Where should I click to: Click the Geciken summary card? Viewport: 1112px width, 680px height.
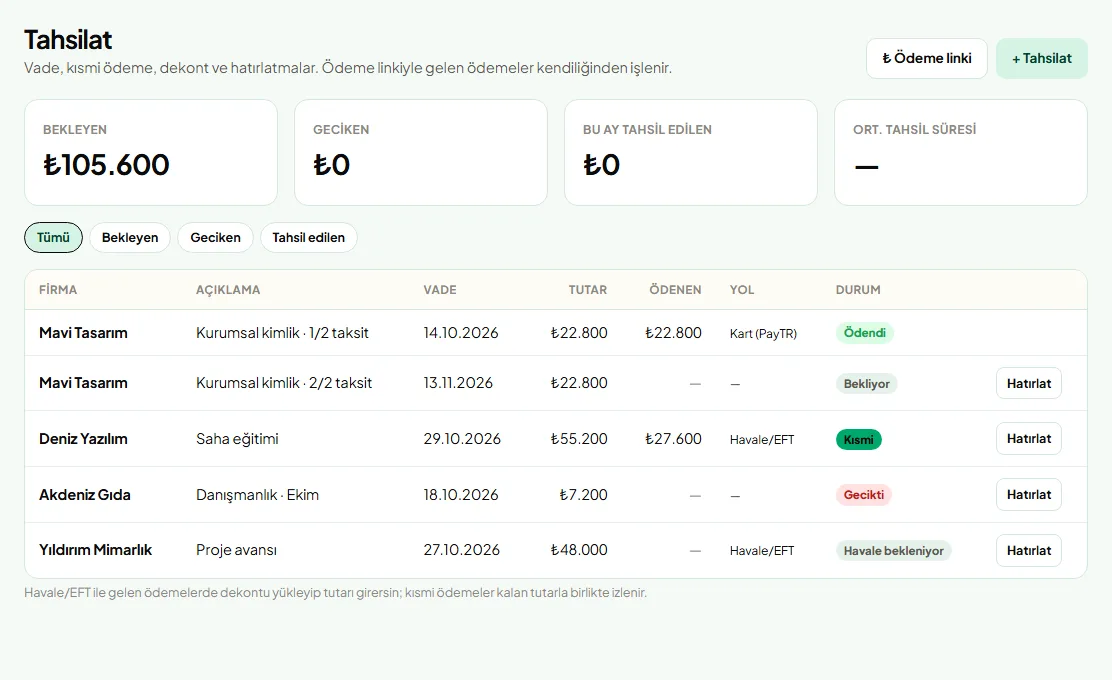tap(421, 152)
